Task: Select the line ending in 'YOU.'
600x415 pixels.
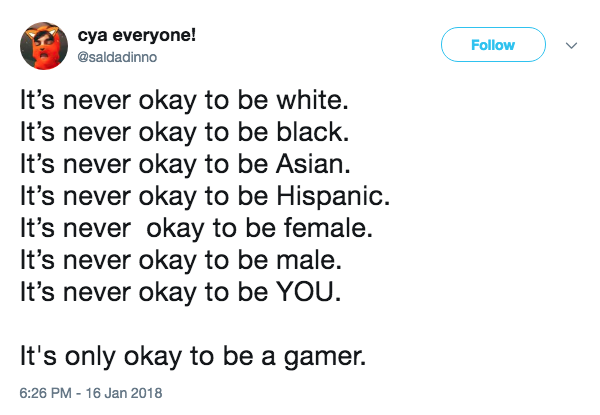Action: [180, 293]
